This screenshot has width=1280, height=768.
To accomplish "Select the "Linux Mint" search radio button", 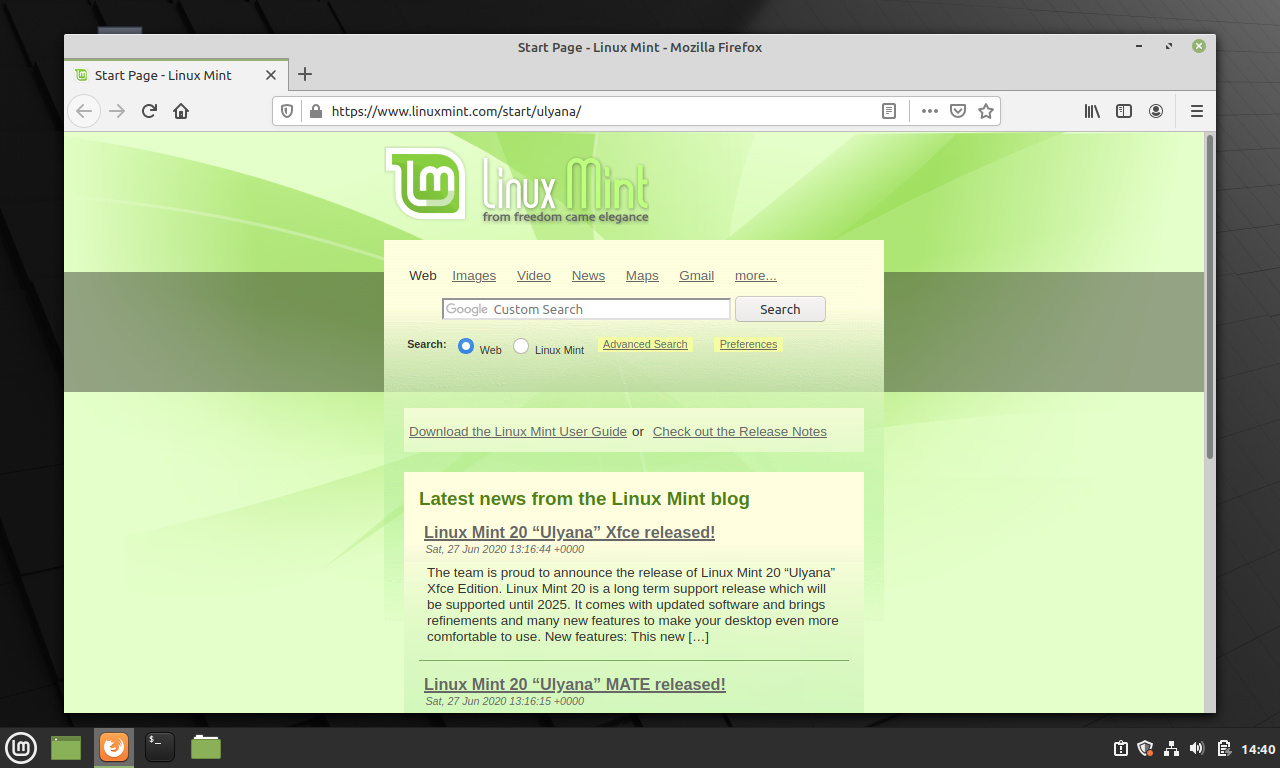I will pos(521,344).
